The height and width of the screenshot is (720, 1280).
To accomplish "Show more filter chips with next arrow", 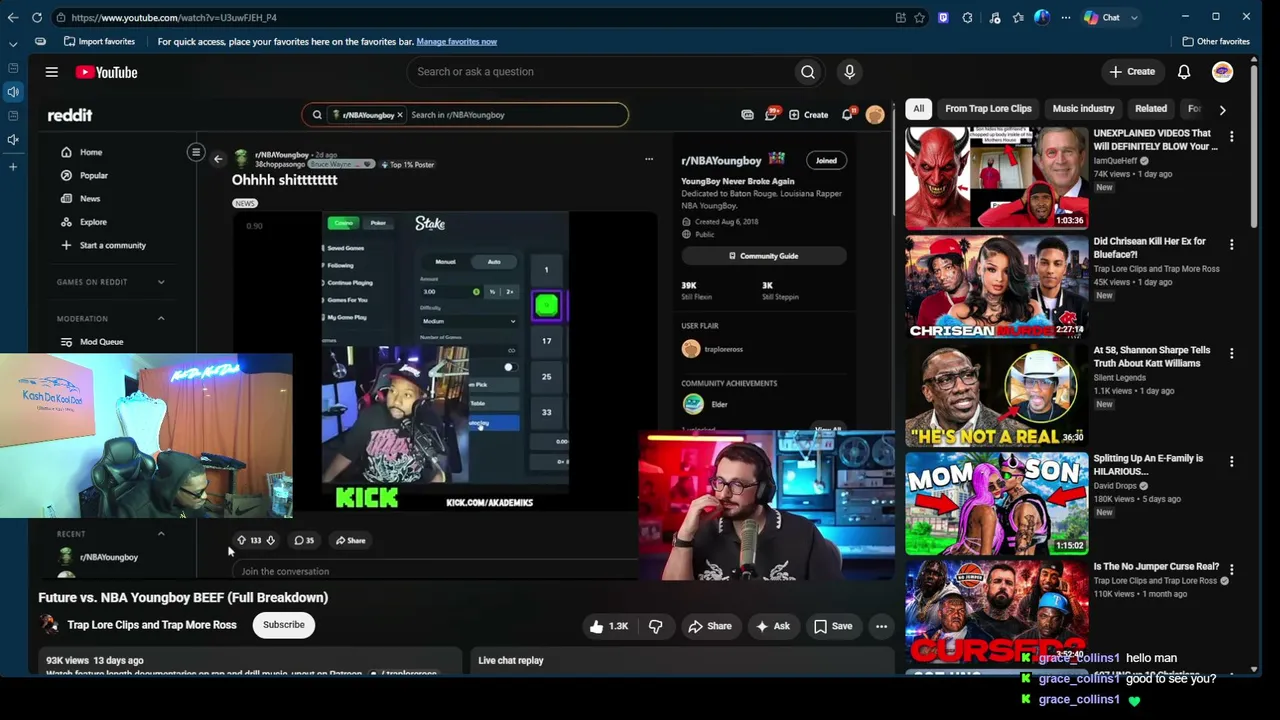I will (1222, 109).
